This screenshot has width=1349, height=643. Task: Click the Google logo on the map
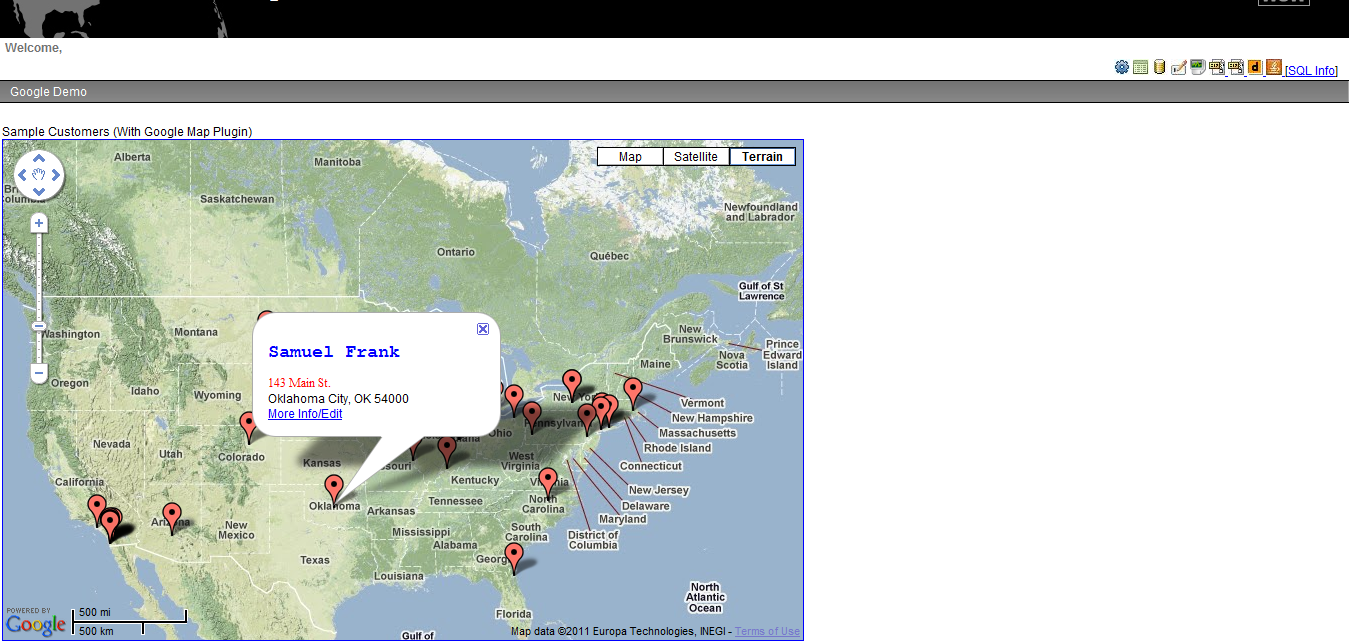coord(36,624)
